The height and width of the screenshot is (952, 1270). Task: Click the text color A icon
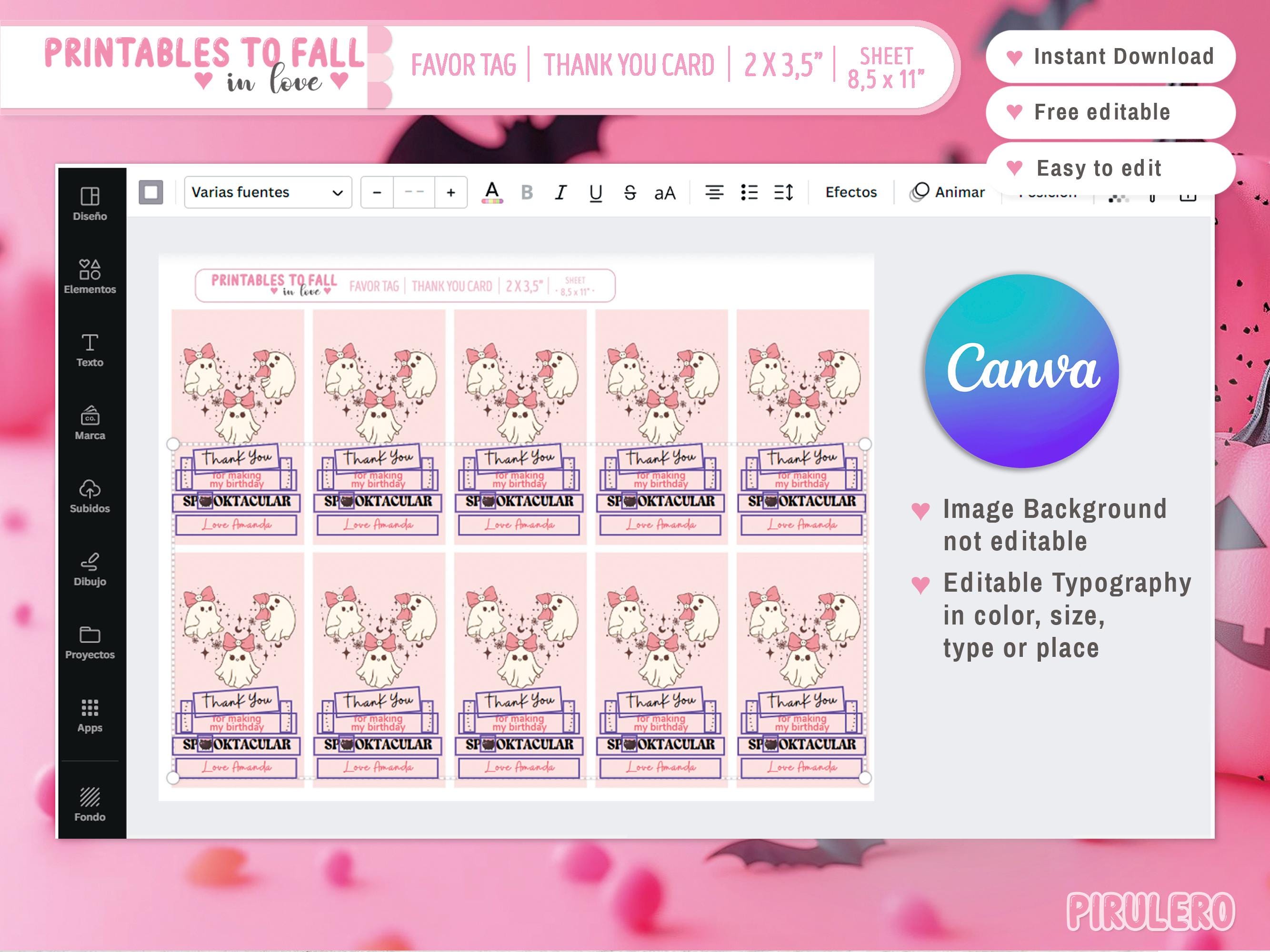(492, 192)
